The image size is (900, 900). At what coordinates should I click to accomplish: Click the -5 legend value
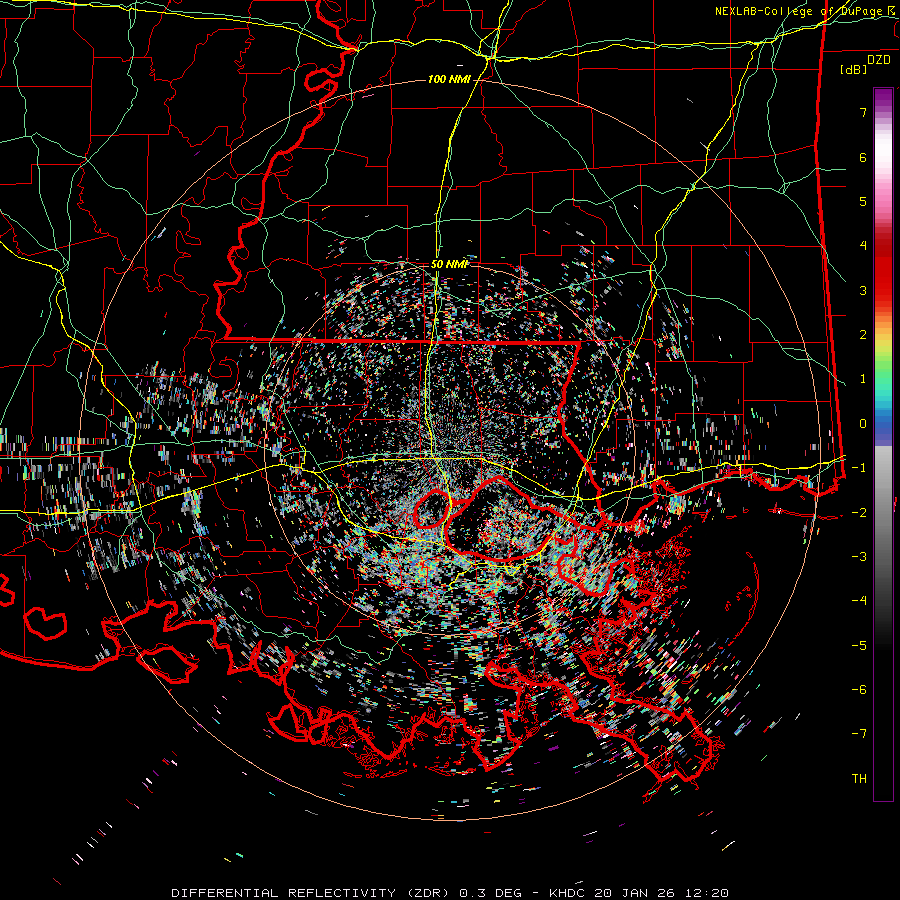click(x=859, y=645)
